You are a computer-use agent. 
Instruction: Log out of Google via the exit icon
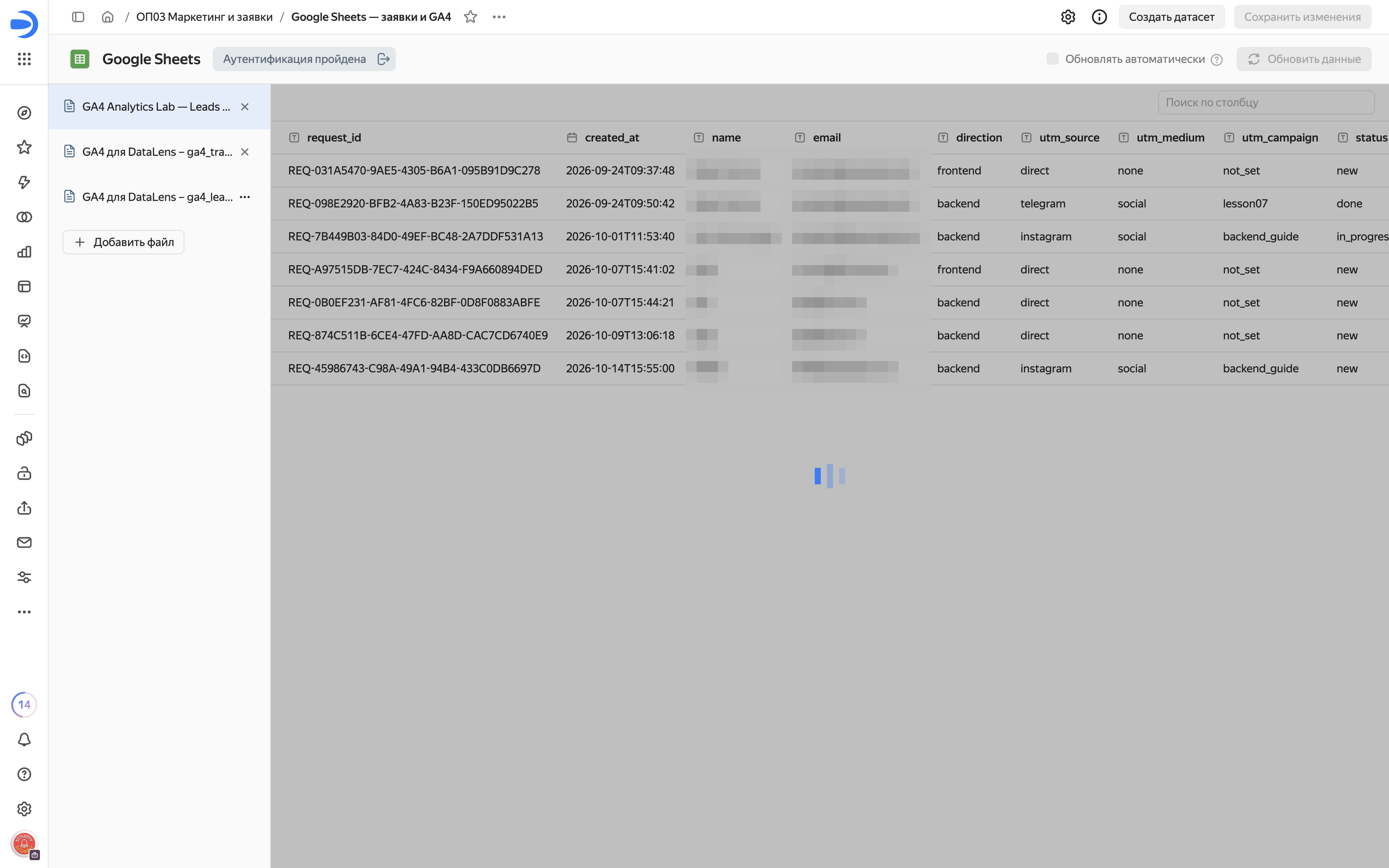[383, 59]
